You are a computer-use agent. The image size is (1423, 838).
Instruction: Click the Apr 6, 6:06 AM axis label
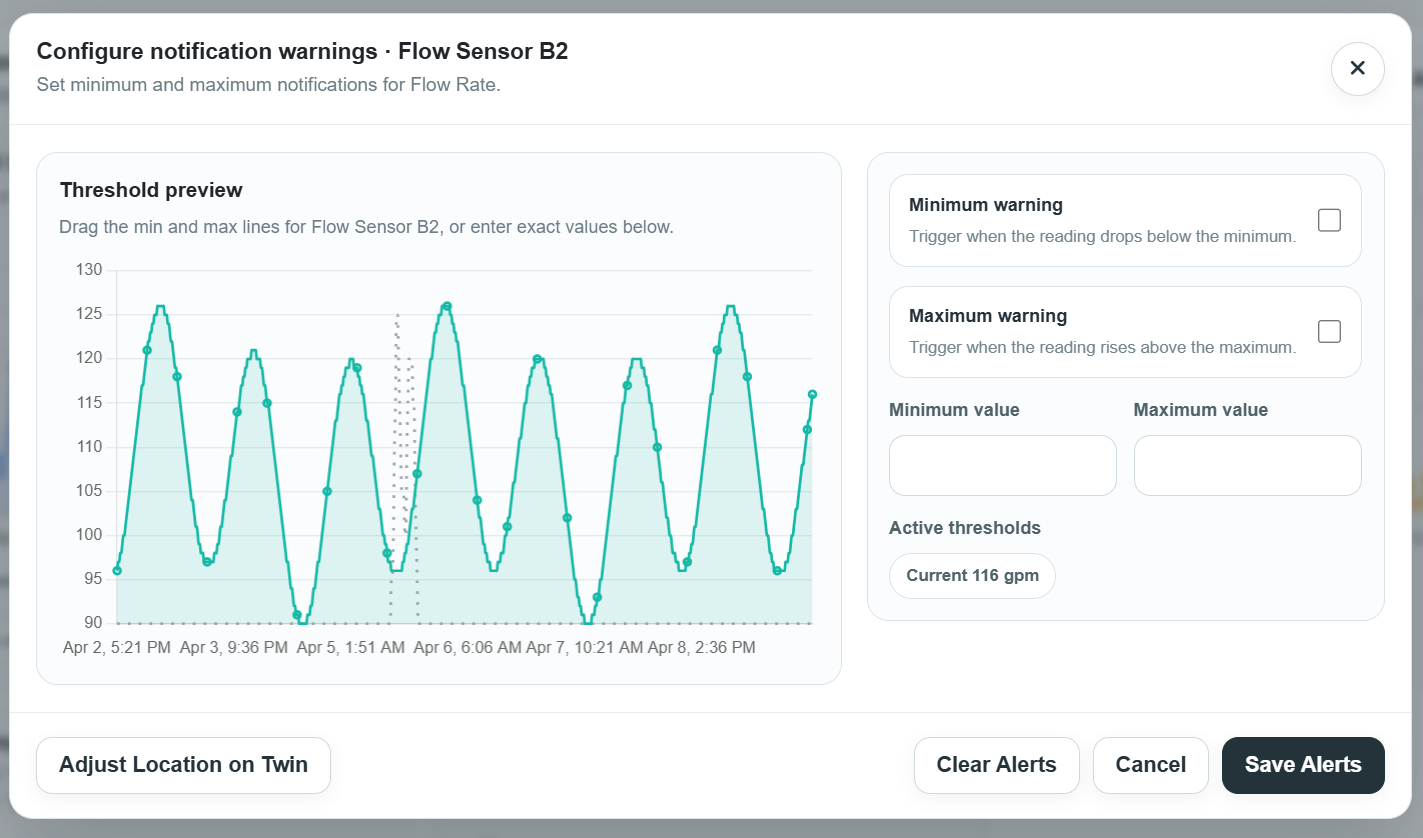(467, 647)
